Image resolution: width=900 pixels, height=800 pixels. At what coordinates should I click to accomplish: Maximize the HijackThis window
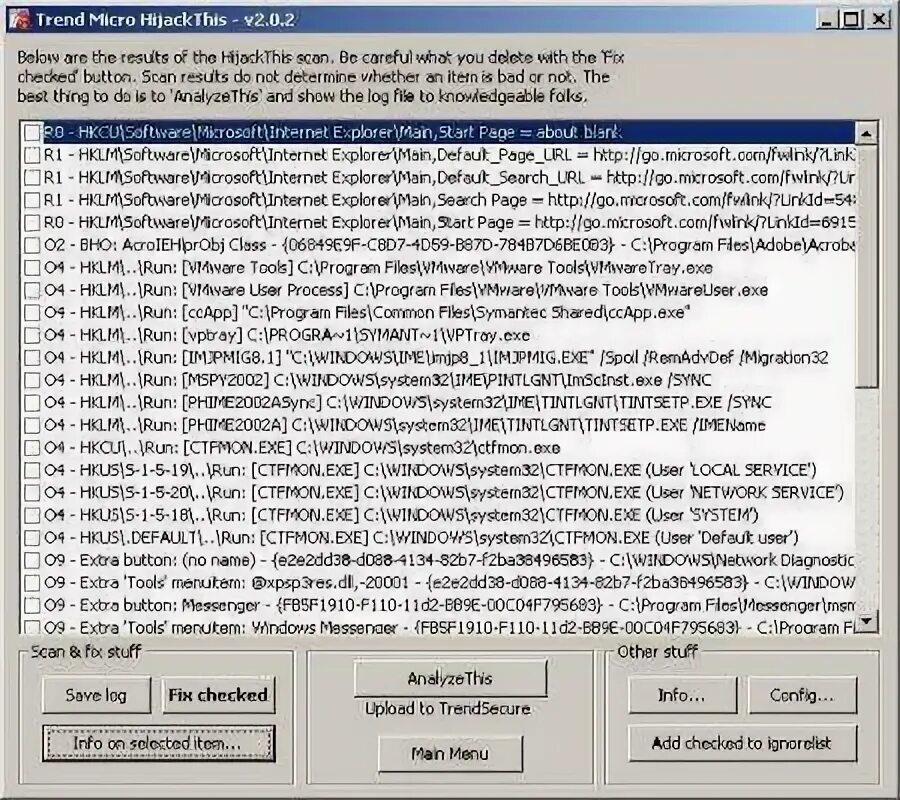pos(852,20)
